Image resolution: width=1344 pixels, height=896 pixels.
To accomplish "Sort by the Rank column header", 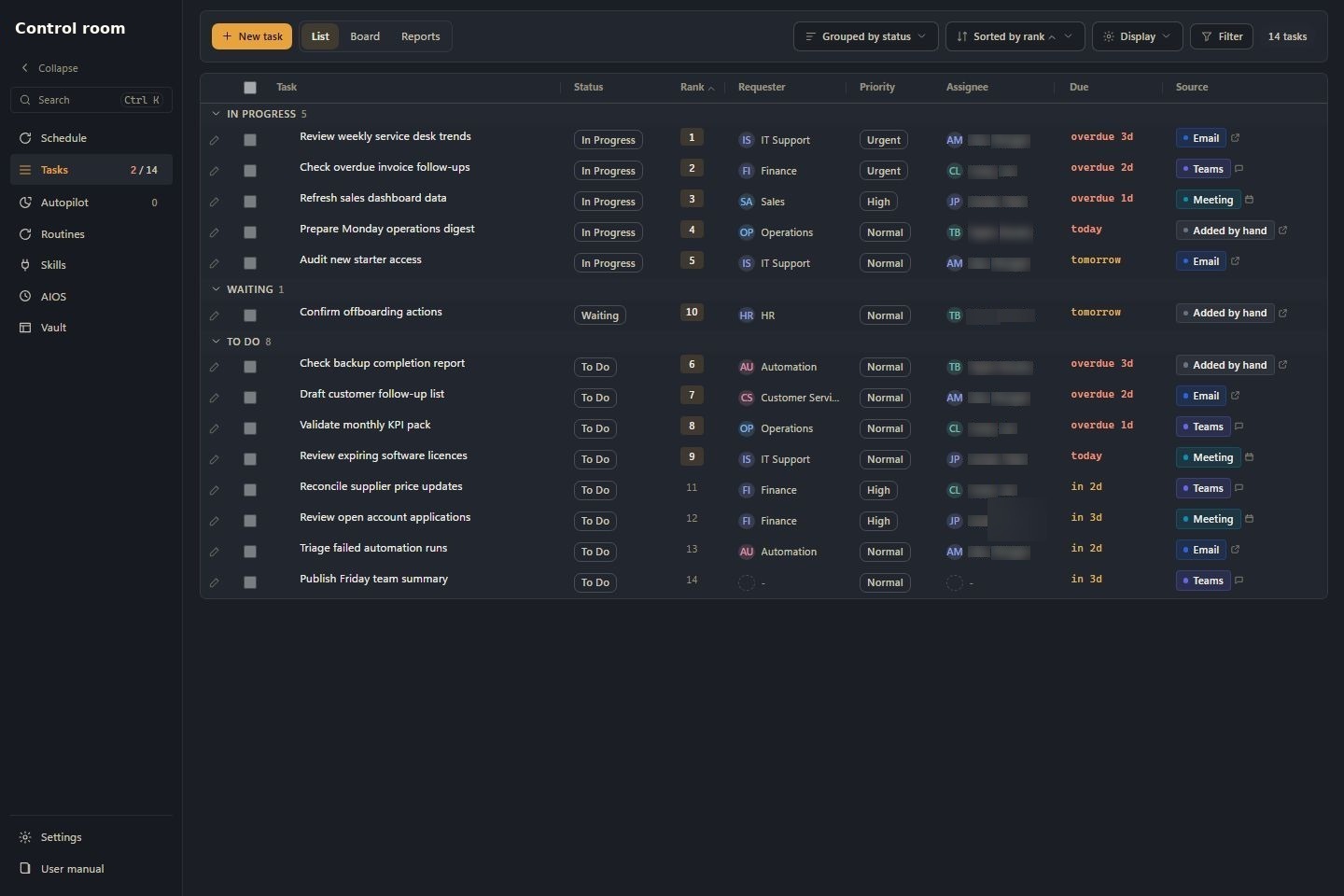I will pyautogui.click(x=696, y=87).
